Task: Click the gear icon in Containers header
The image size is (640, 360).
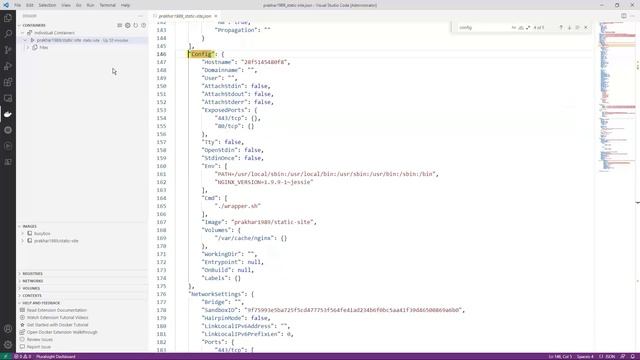Action: [128, 25]
